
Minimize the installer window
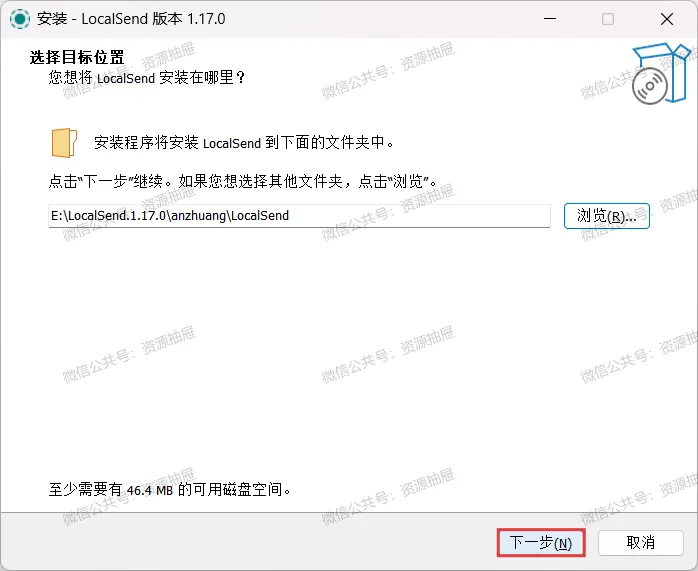(550, 19)
